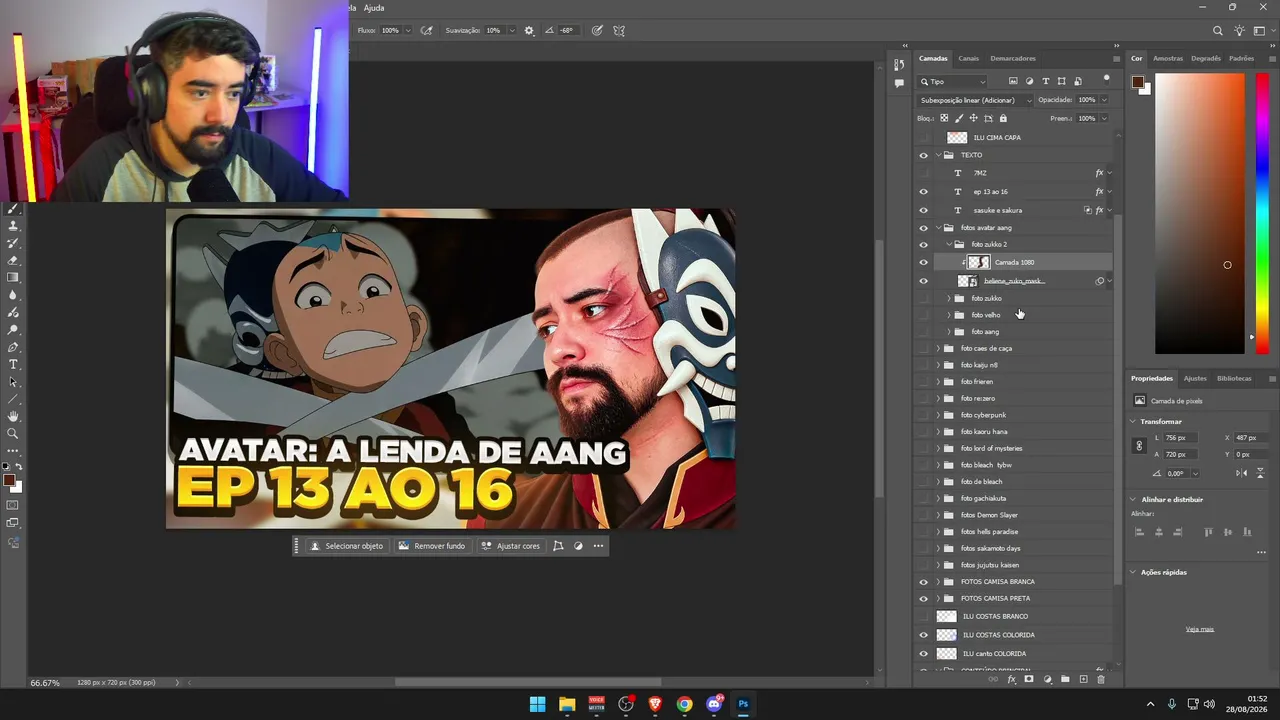Collapse the 'foto zukko 2' group

tap(949, 245)
